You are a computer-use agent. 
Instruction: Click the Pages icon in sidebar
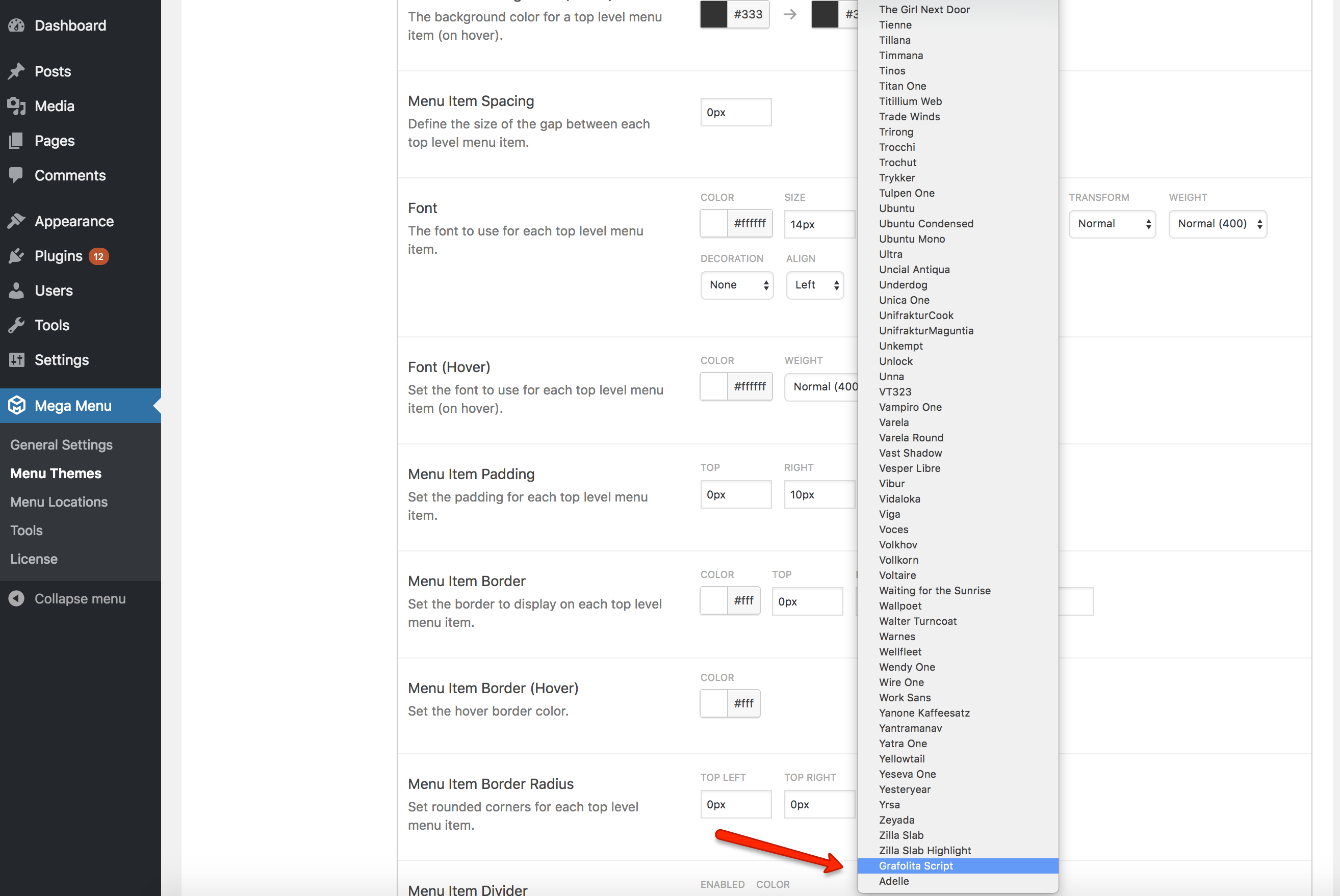tap(17, 141)
